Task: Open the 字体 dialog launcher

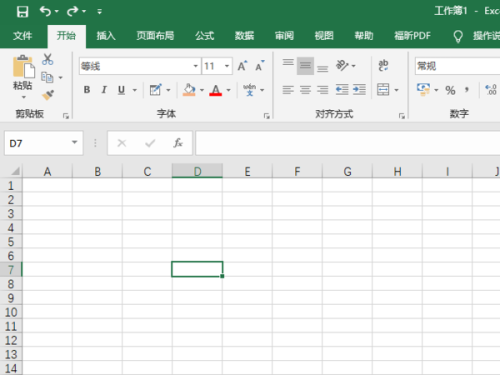Action: (267, 116)
